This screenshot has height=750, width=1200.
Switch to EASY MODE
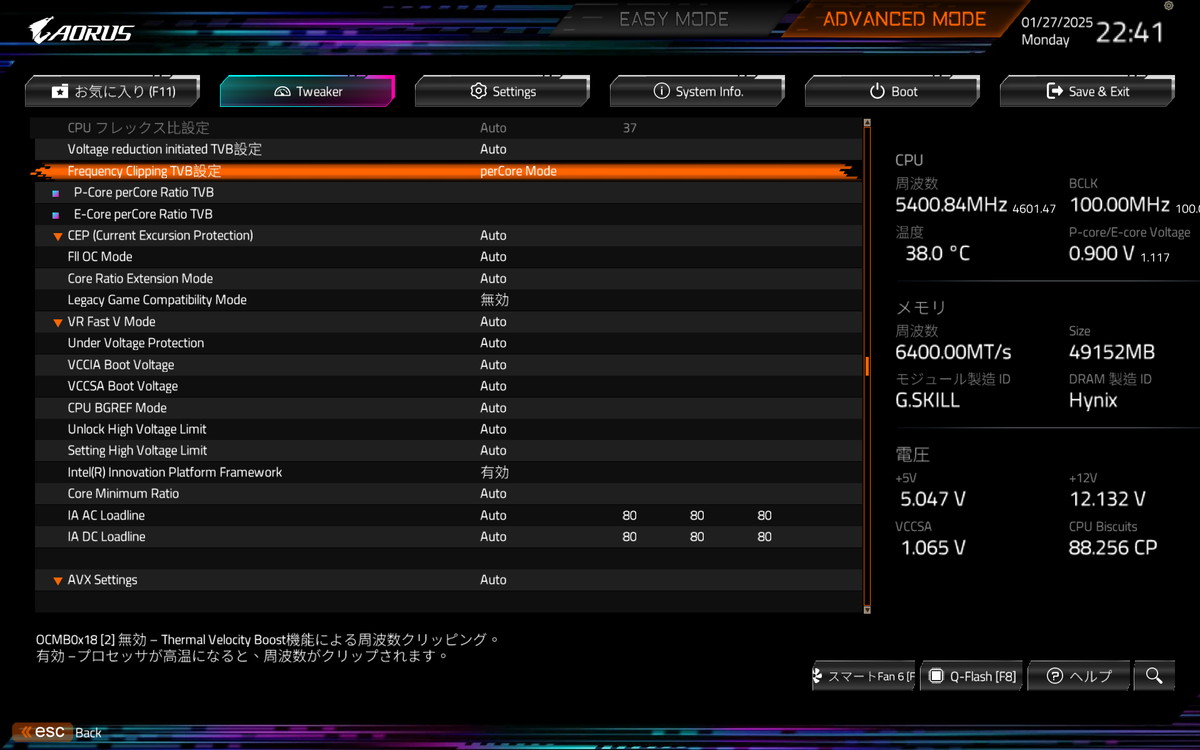(x=673, y=20)
